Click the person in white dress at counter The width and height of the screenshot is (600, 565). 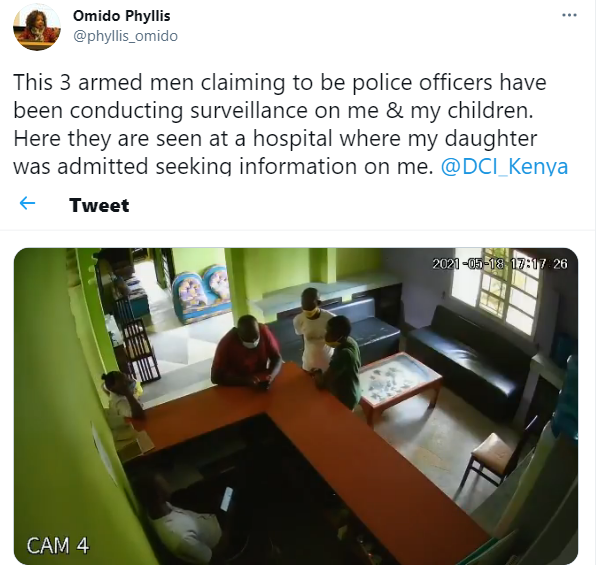tap(312, 329)
